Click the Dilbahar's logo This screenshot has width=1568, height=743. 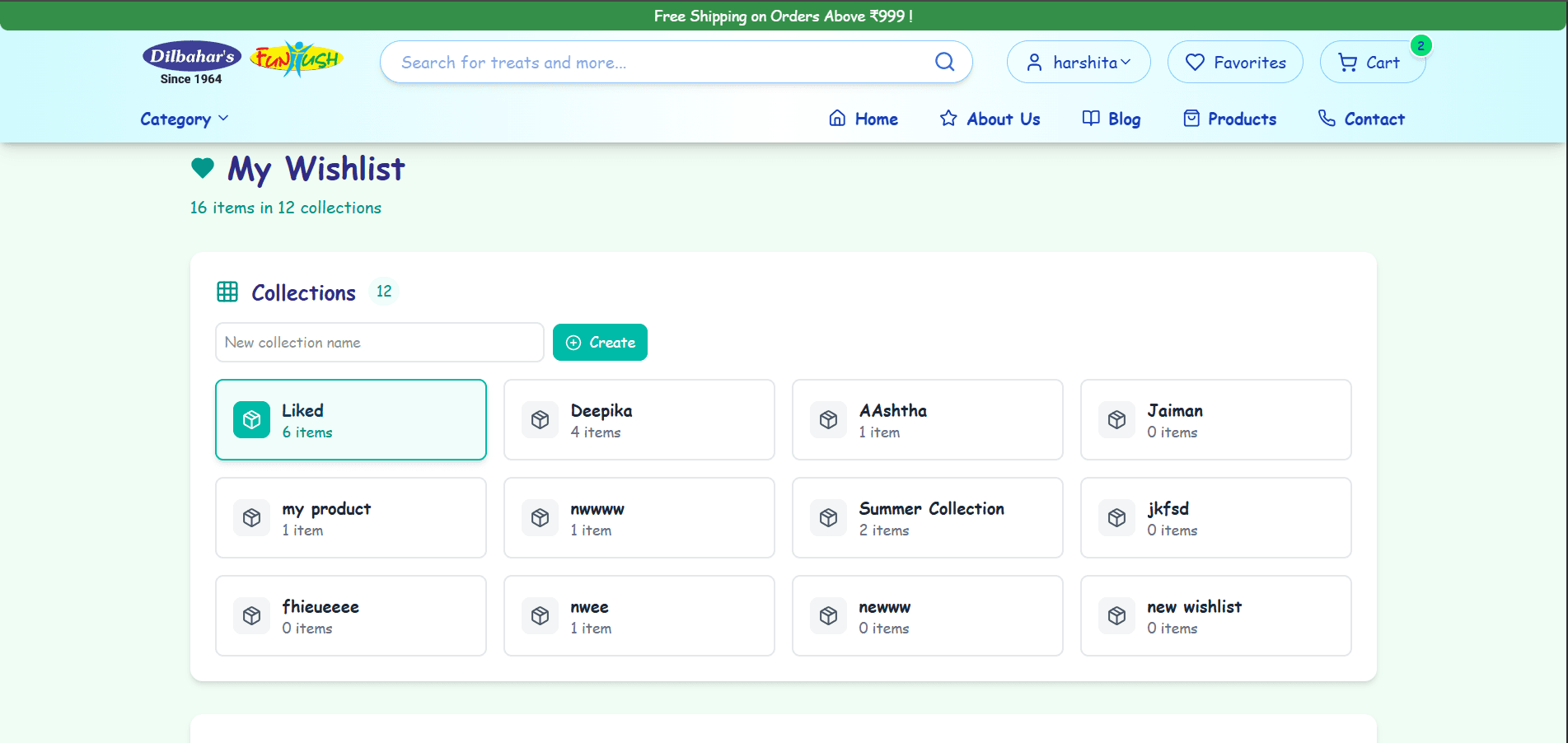(x=192, y=63)
